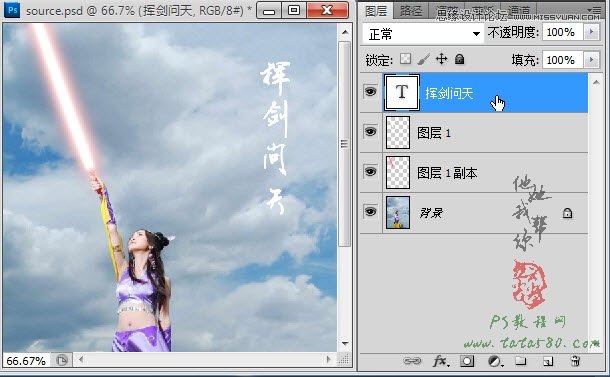The width and height of the screenshot is (610, 377).
Task: Click the link layers icon
Action: pos(412,361)
